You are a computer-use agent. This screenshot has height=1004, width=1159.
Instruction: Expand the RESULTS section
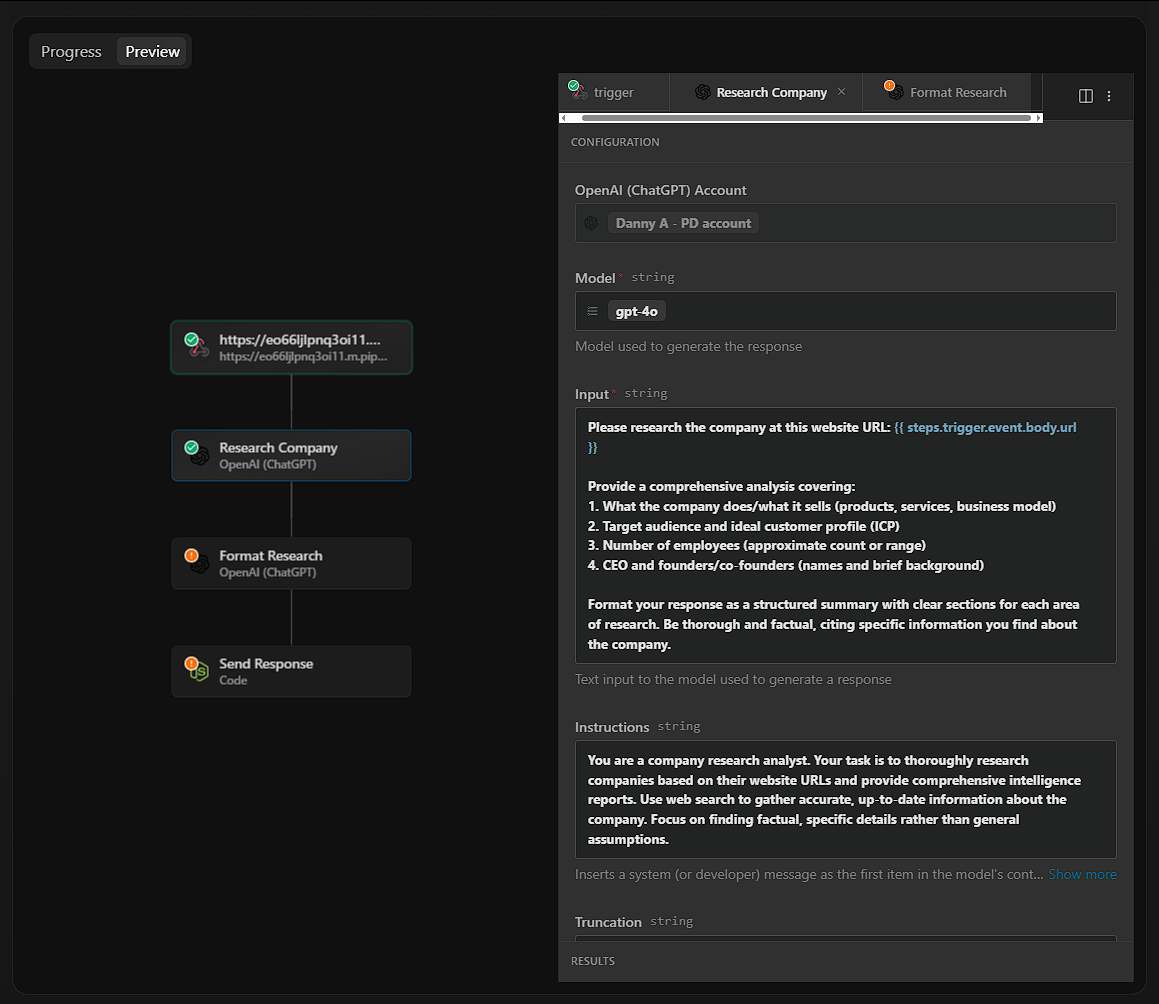(846, 961)
